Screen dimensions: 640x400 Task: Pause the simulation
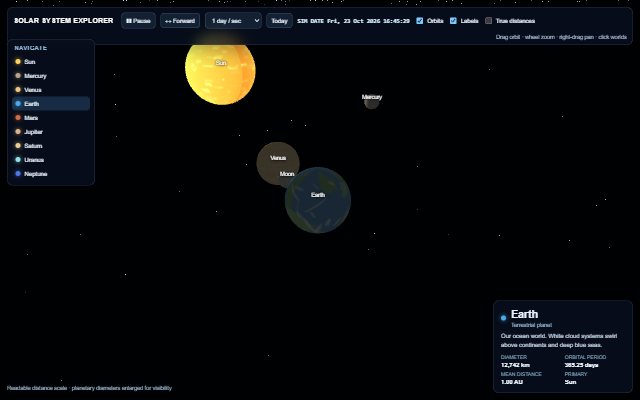138,21
